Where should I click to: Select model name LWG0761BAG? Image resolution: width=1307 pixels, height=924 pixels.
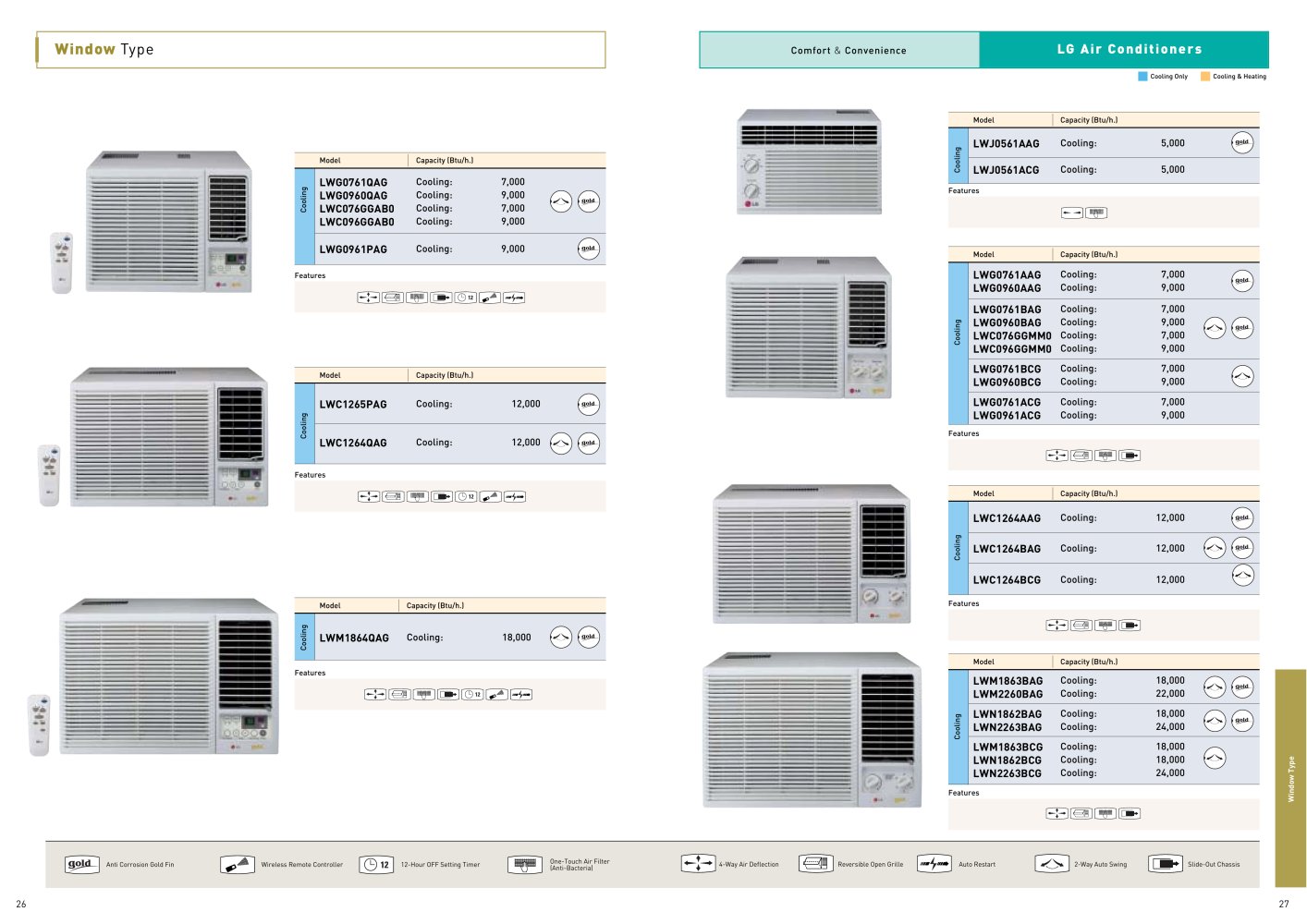pyautogui.click(x=1007, y=310)
